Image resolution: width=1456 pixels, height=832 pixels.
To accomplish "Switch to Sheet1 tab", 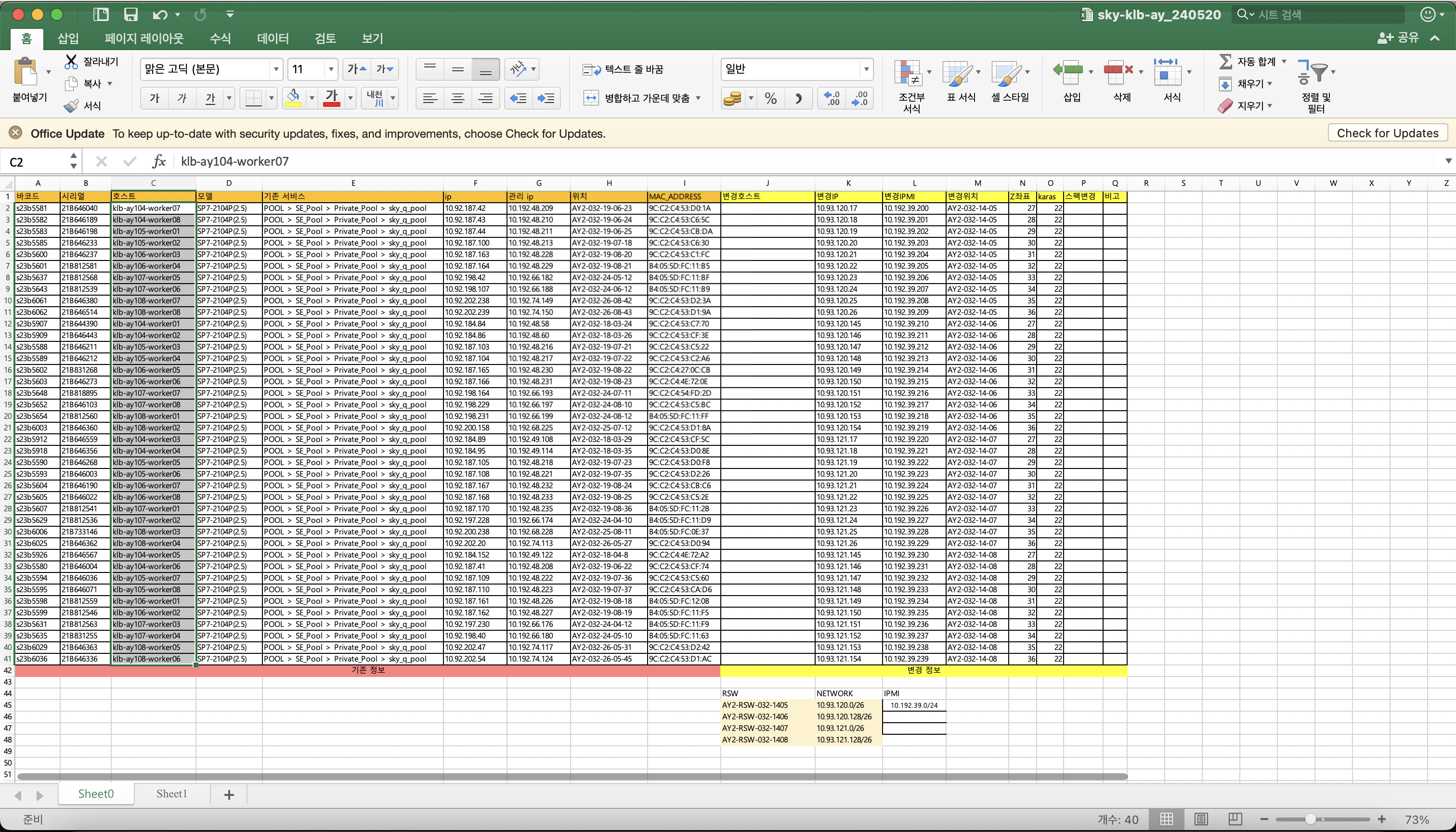I will [171, 793].
